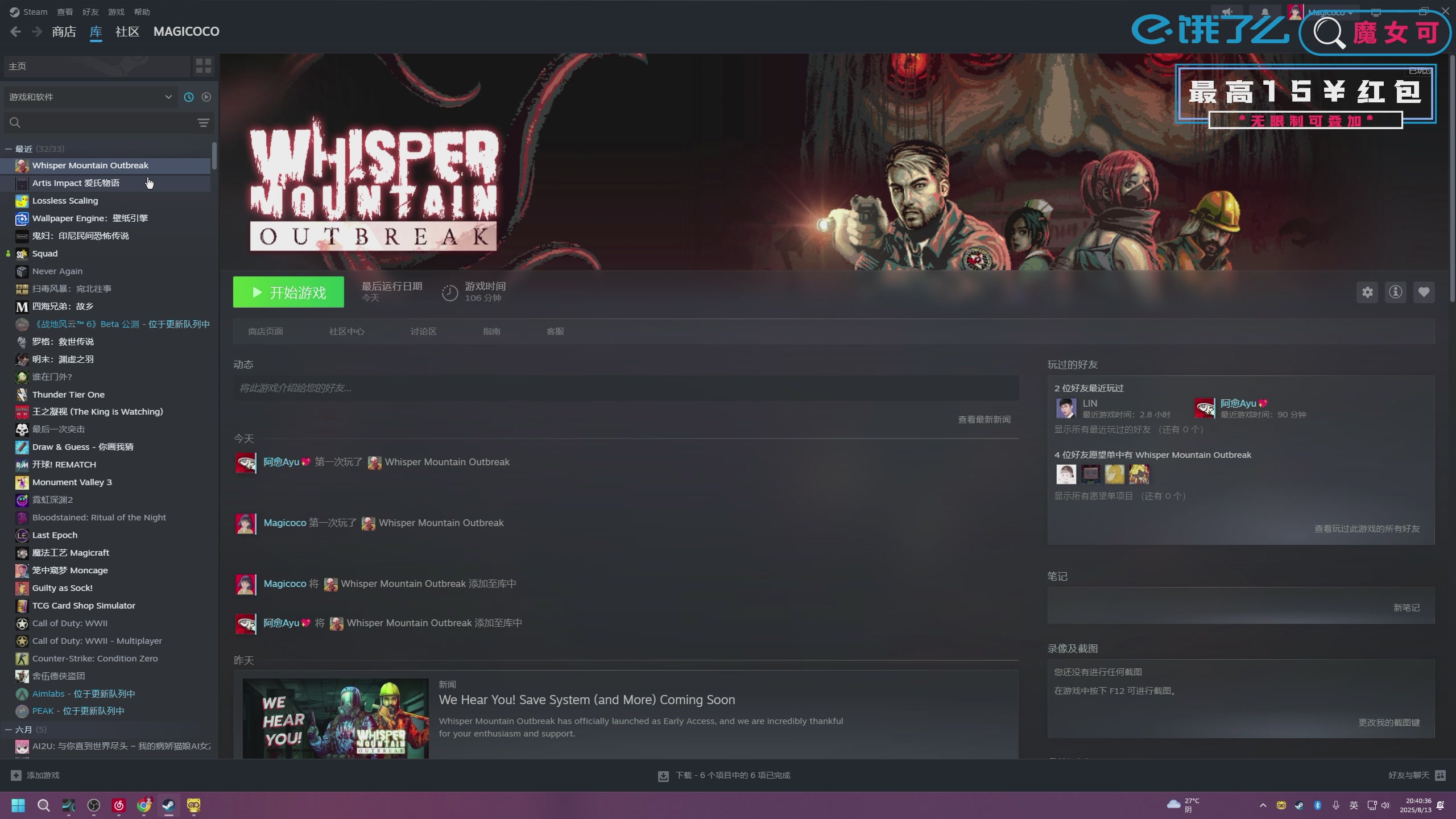Expand Games and Software dropdown
Viewport: 1456px width, 819px height.
pyautogui.click(x=91, y=97)
